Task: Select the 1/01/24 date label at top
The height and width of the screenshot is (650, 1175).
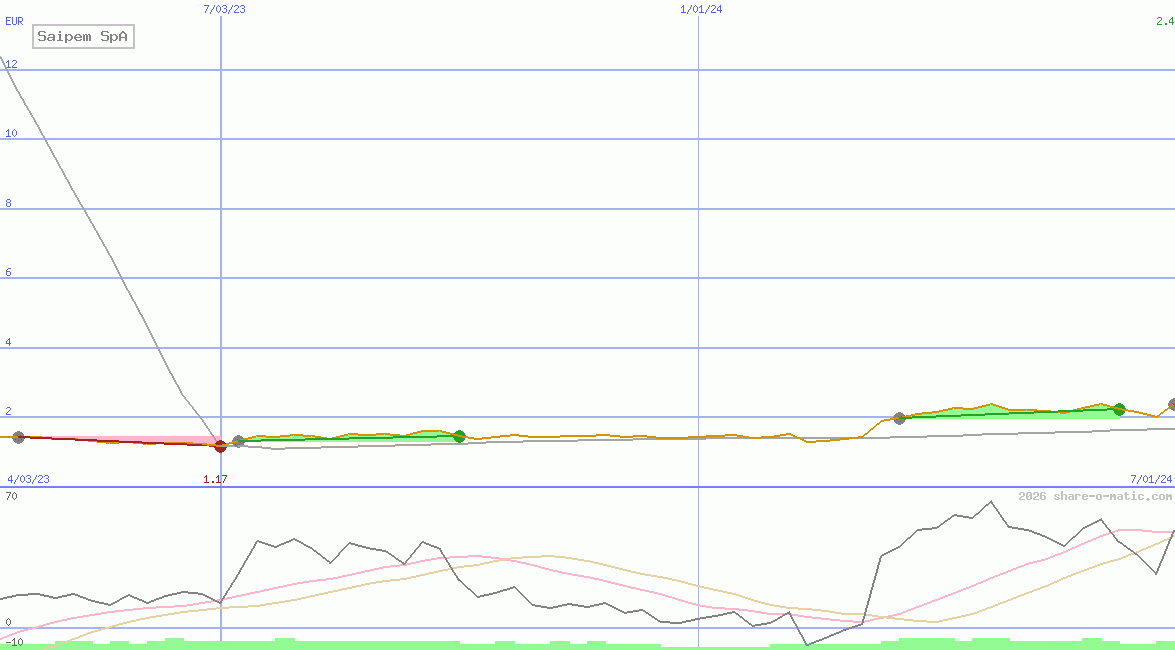Action: (x=701, y=9)
